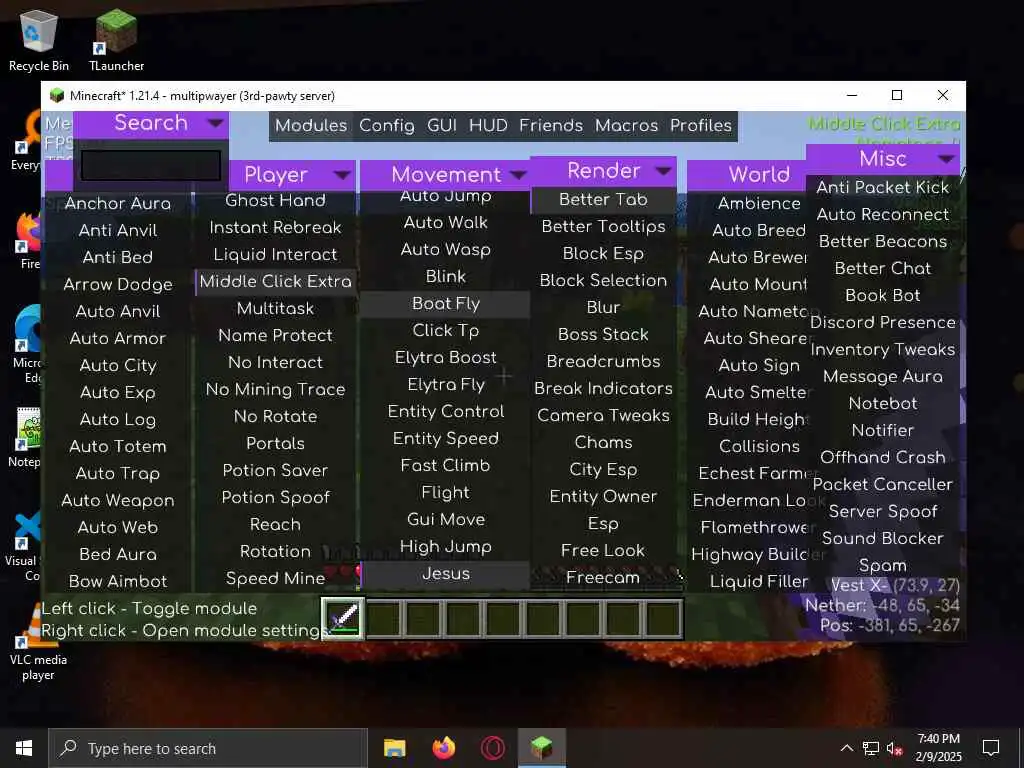Open the Recycle Bin desktop icon
This screenshot has height=768, width=1024.
click(x=39, y=40)
